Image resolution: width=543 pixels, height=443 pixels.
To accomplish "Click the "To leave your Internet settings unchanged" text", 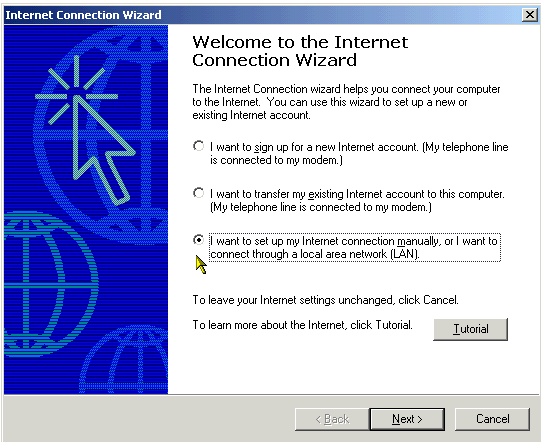I will tap(326, 300).
